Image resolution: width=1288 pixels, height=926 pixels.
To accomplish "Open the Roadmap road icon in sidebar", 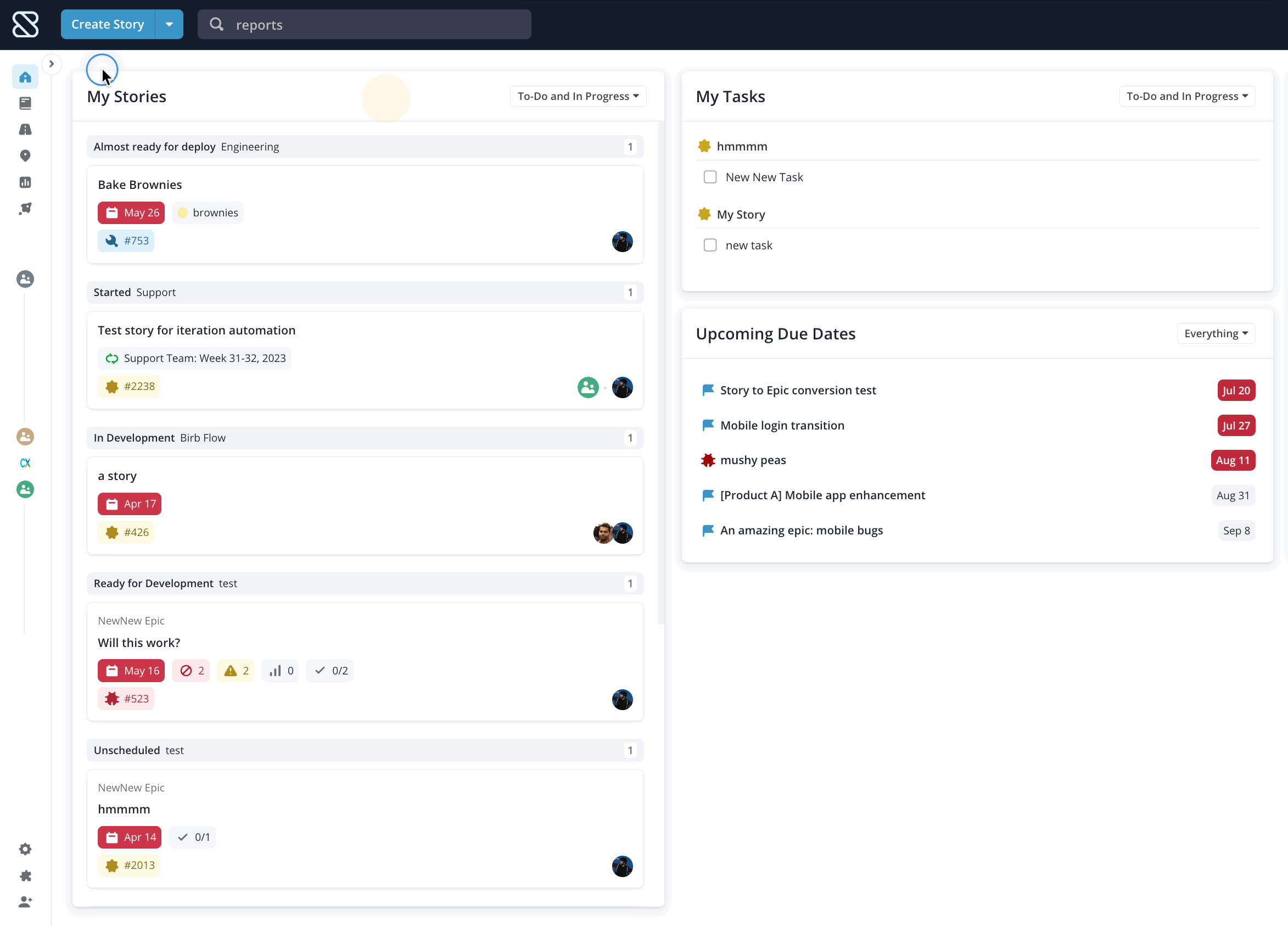I will point(25,130).
